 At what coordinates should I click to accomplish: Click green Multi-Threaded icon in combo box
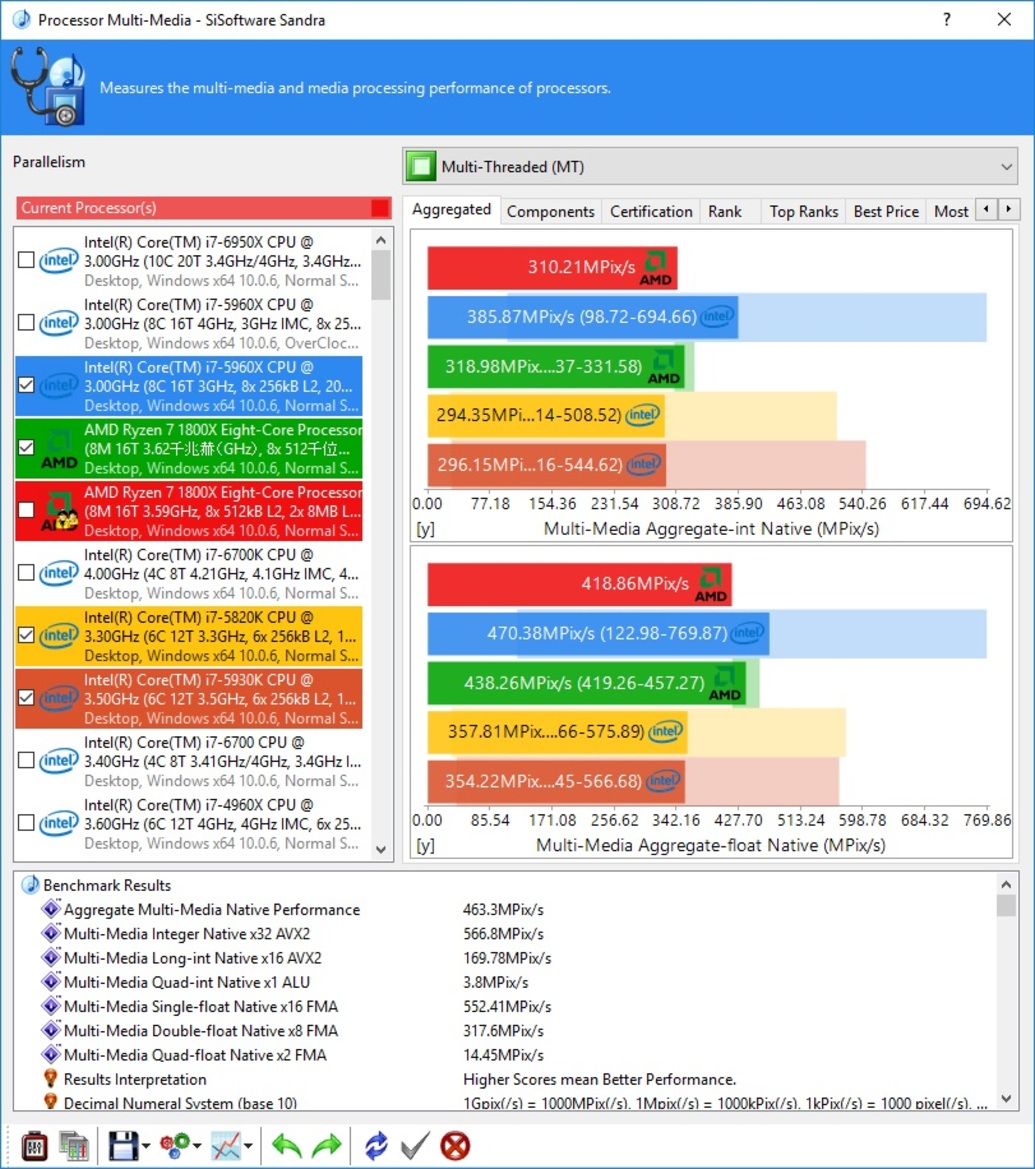tap(421, 166)
